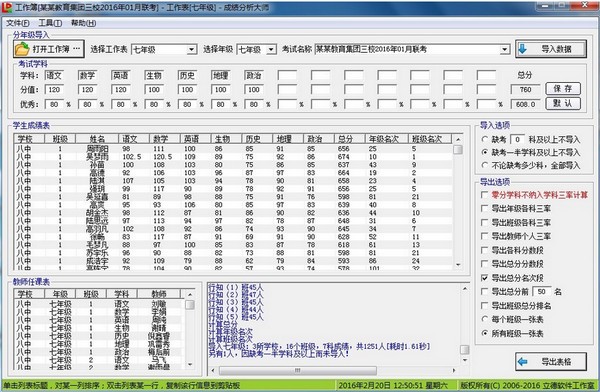The height and width of the screenshot is (392, 600).
Task: Choose 每个班级一张表 radio button
Action: (485, 319)
